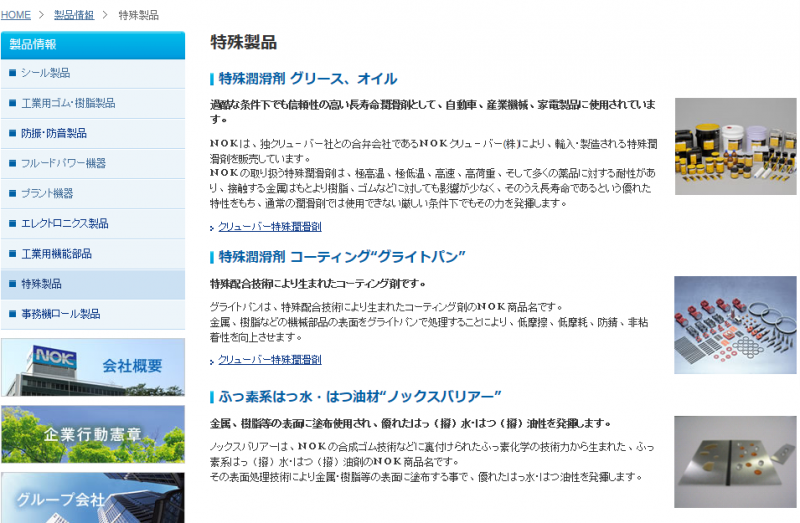Image resolution: width=800 pixels, height=523 pixels.
Task: Open the 企業行動憲章 banner
Action: [93, 435]
